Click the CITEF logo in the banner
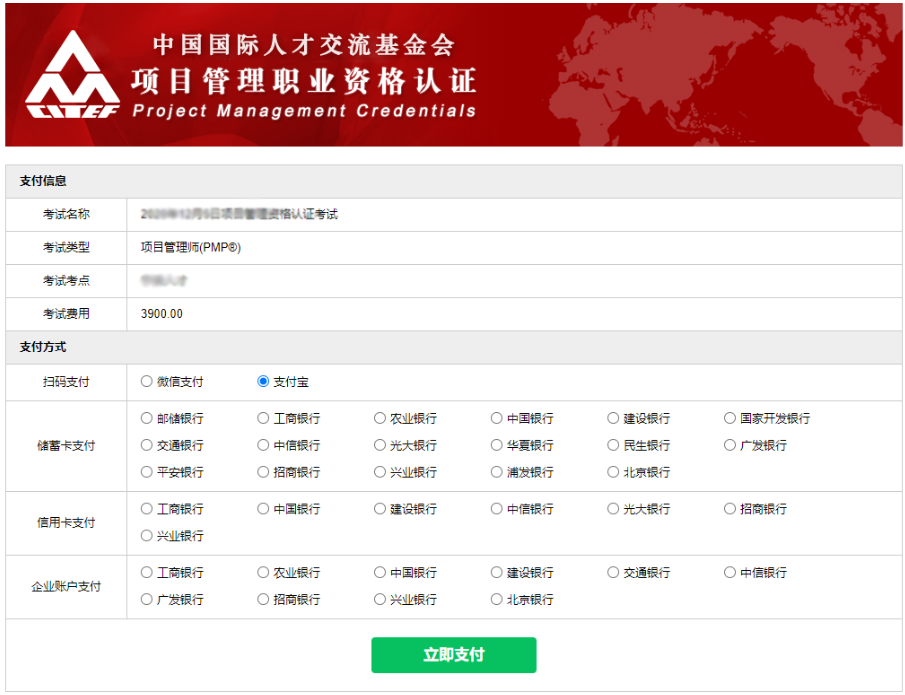 tap(72, 76)
